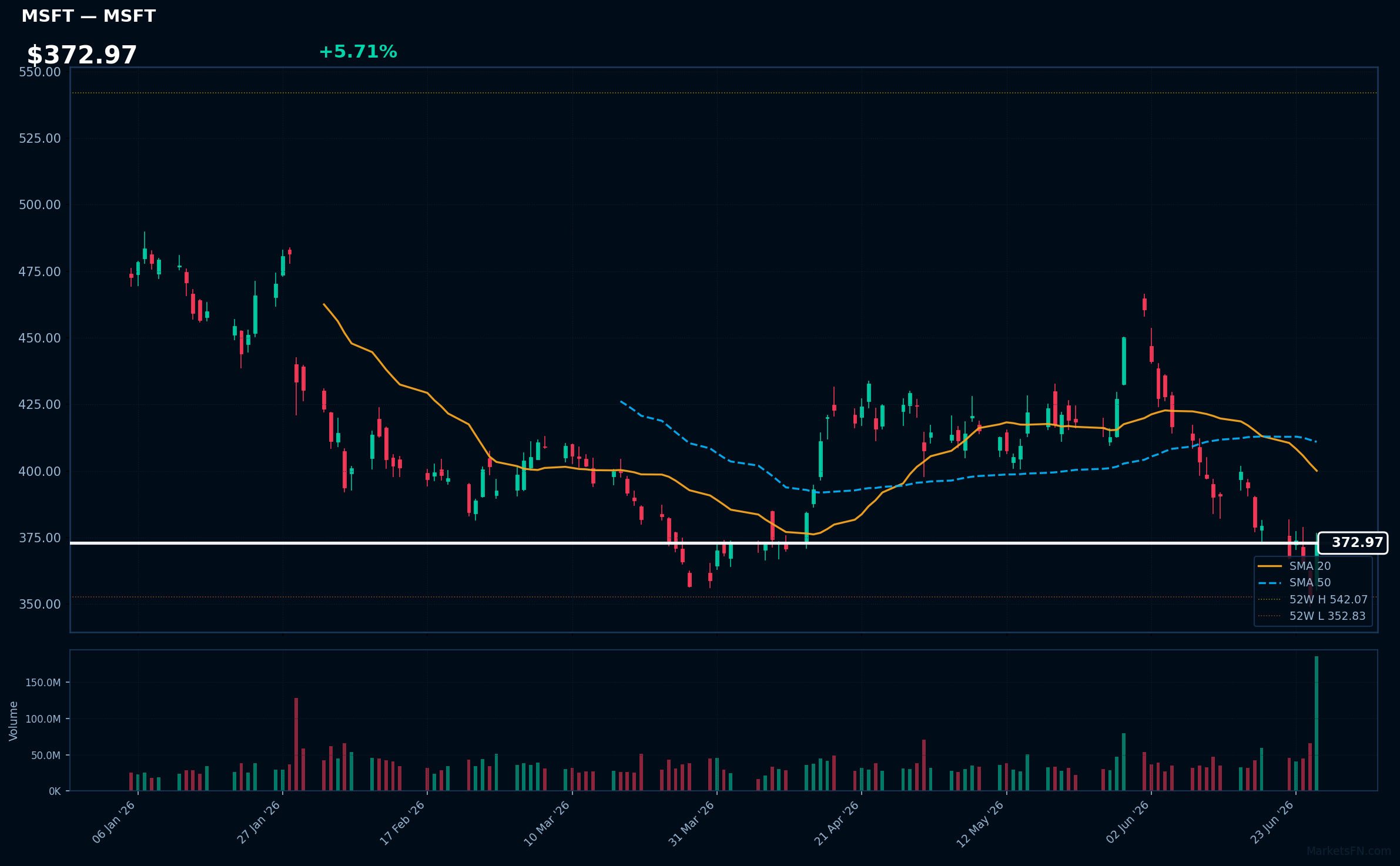Image resolution: width=1400 pixels, height=866 pixels.
Task: Click the 475.00 price axis label
Action: coord(40,272)
